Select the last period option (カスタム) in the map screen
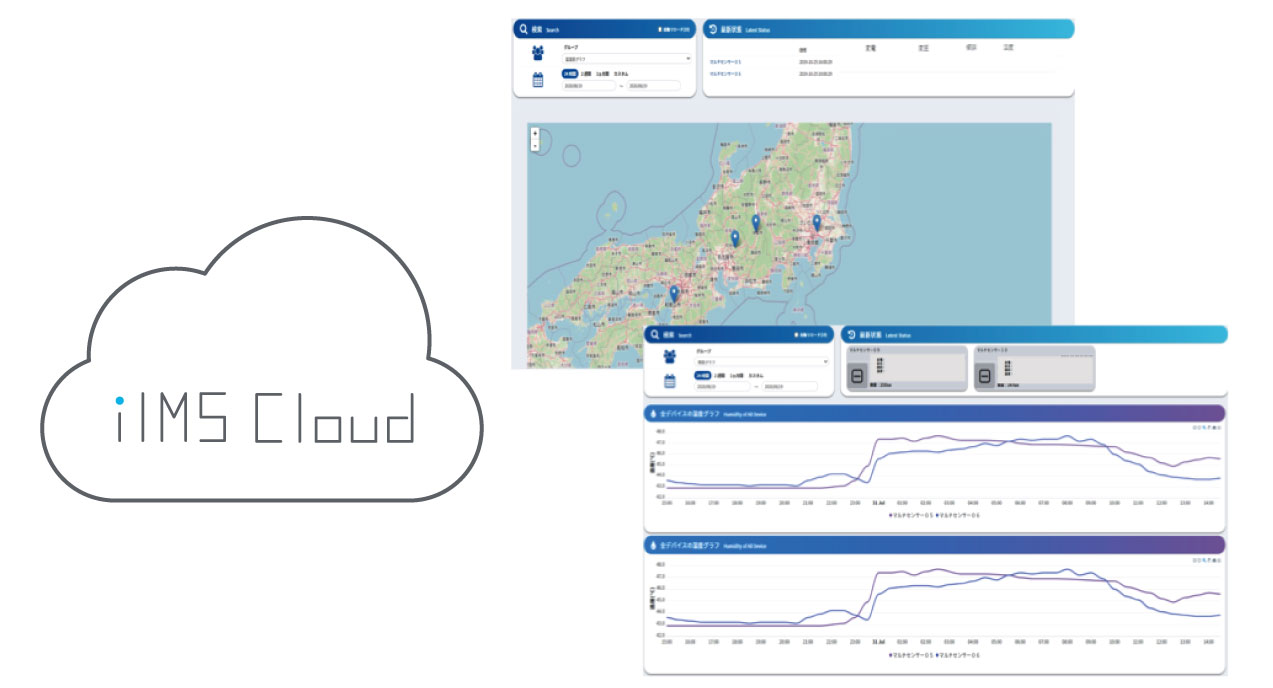Screen dimensions: 1273x688 point(621,74)
